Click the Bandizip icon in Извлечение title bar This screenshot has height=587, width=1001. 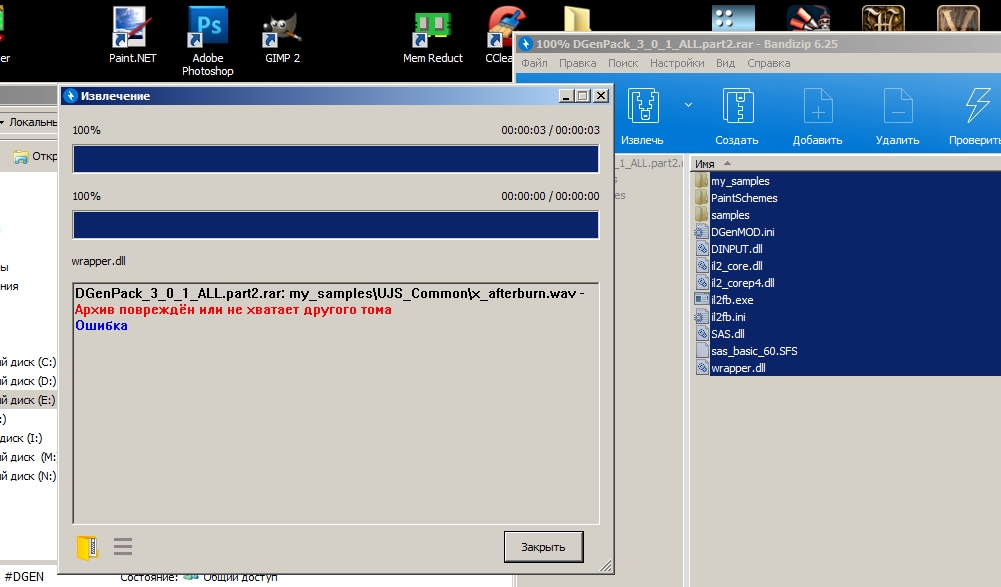[70, 96]
